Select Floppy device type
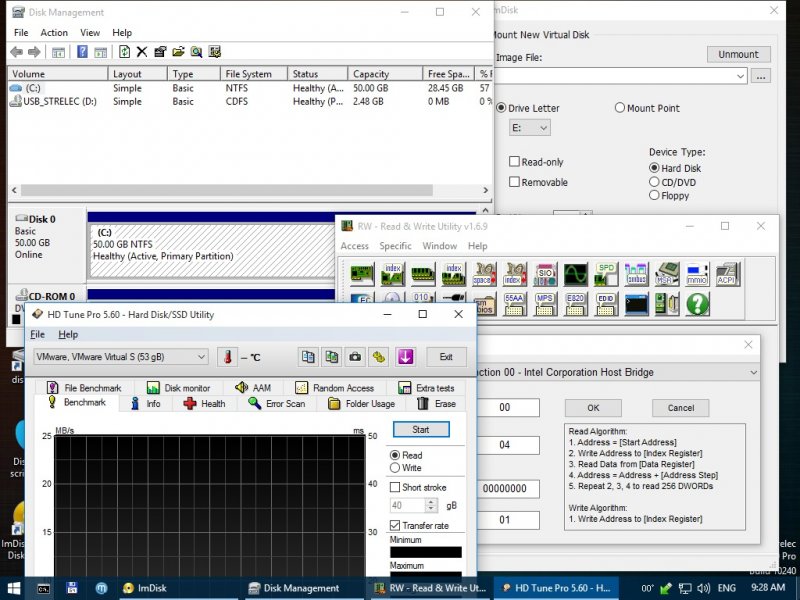The width and height of the screenshot is (800, 600). [x=654, y=195]
